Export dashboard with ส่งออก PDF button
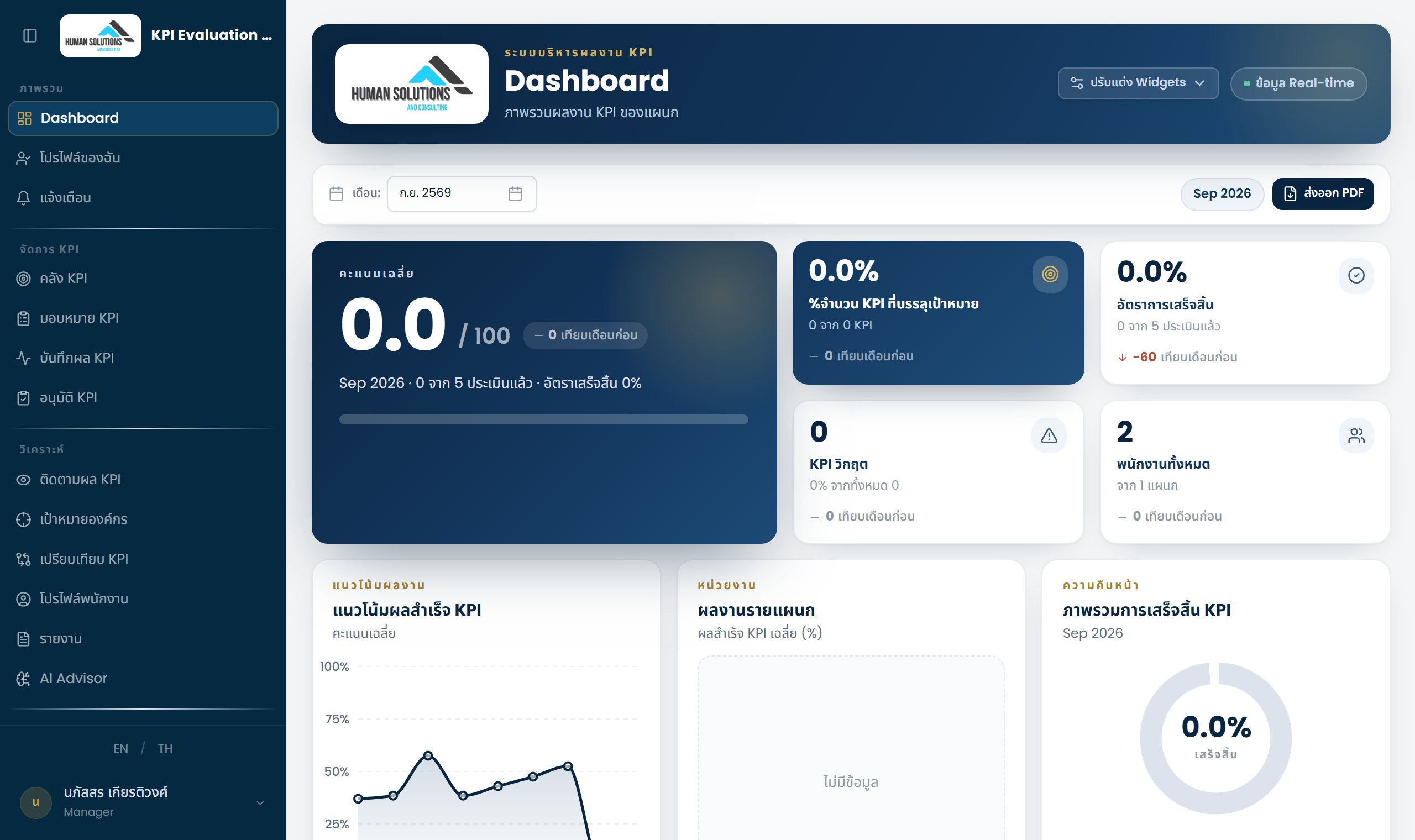 (x=1323, y=193)
